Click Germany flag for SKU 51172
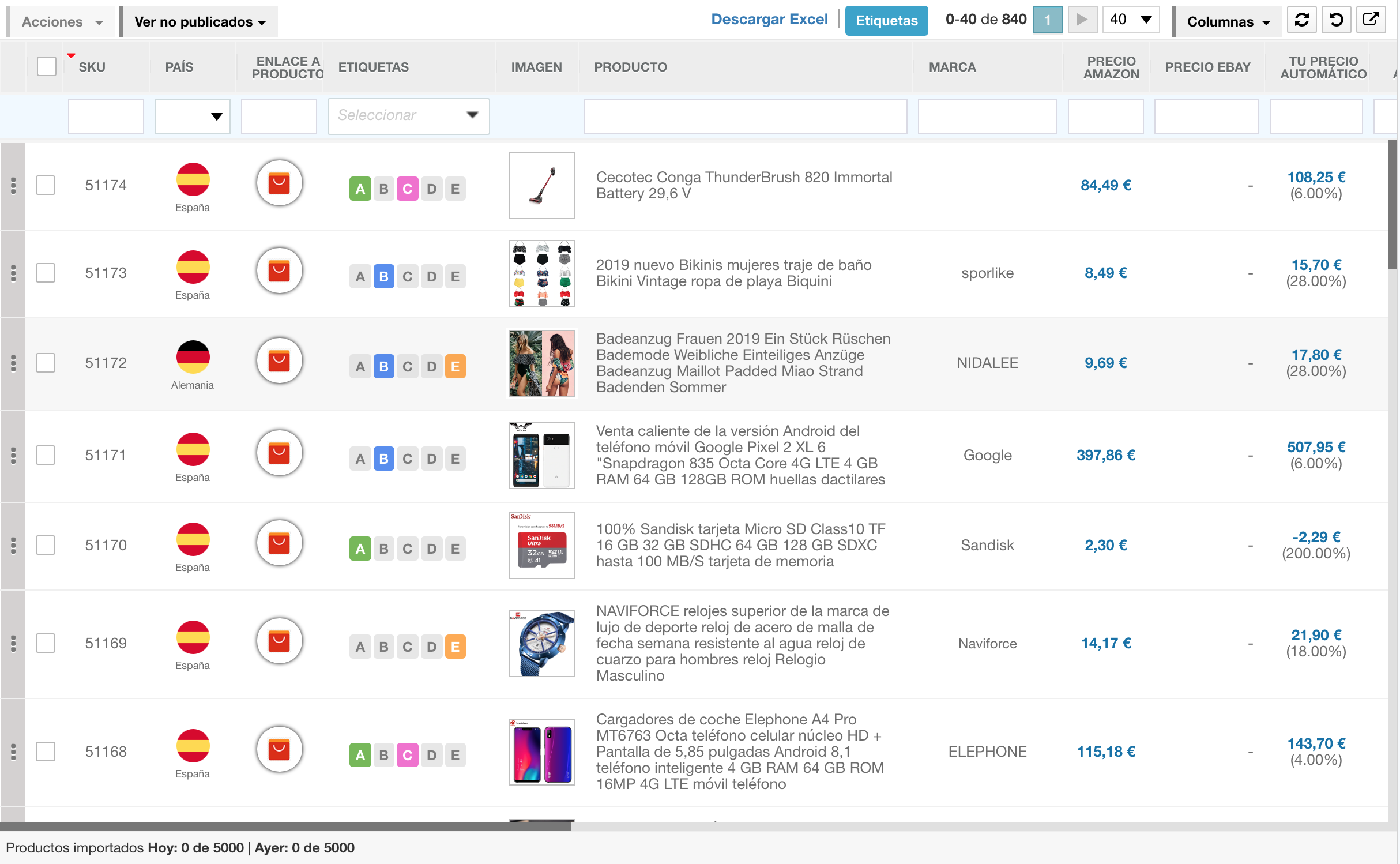Image resolution: width=1400 pixels, height=864 pixels. point(193,357)
